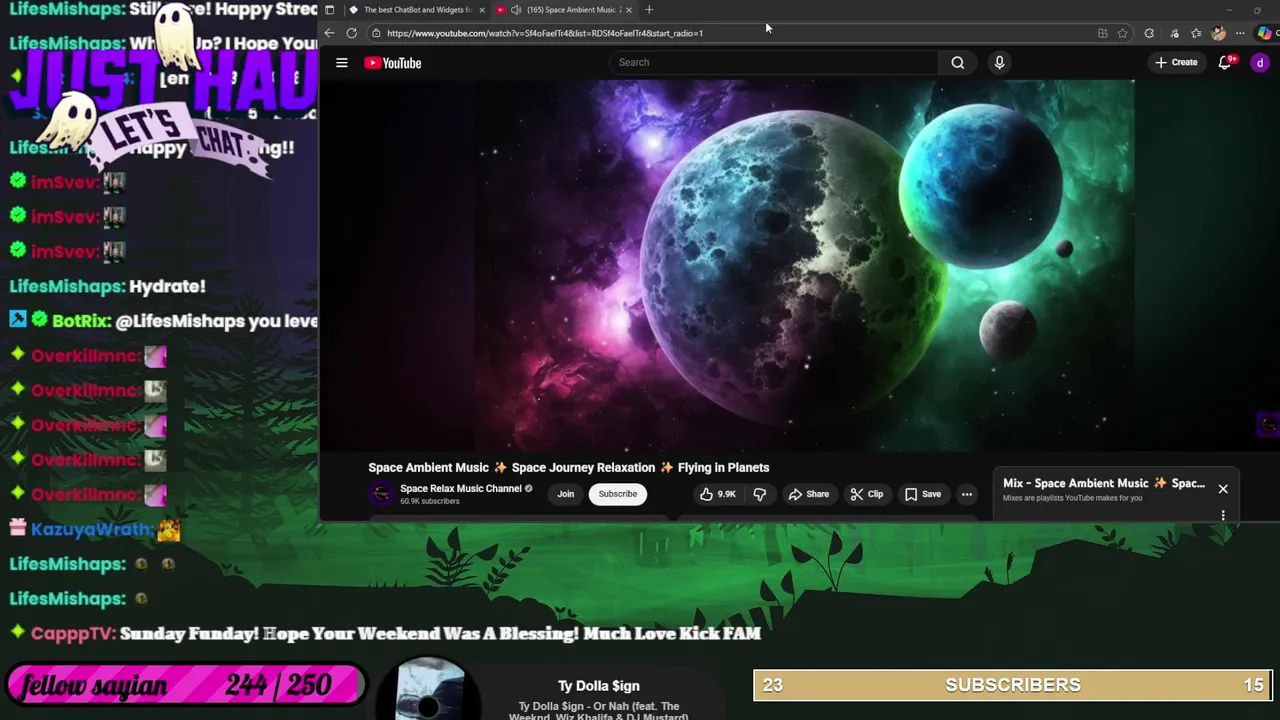This screenshot has height=720, width=1280.
Task: Go back with the browser back arrow
Action: [x=329, y=33]
